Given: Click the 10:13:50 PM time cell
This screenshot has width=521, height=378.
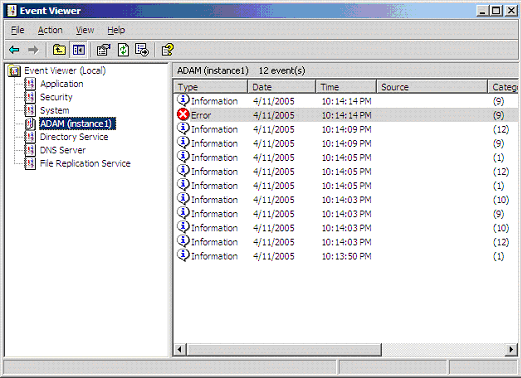Looking at the screenshot, I should click(x=346, y=256).
